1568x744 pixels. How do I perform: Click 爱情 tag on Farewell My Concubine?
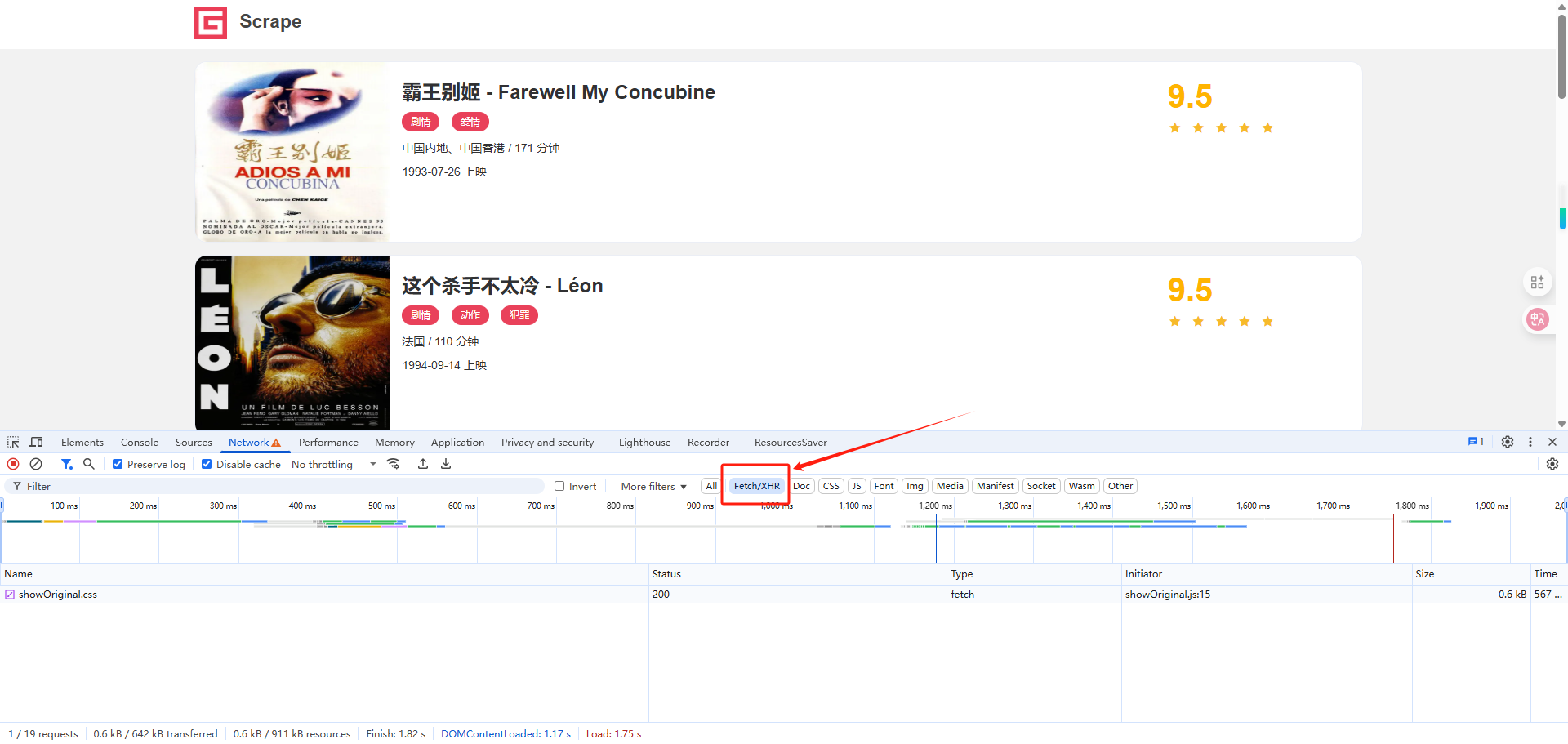point(470,122)
